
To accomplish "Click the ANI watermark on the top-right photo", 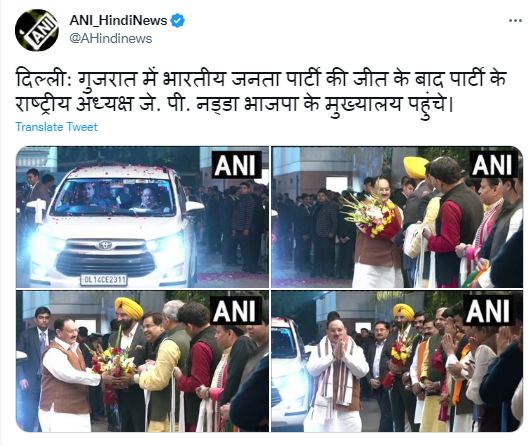I will [x=493, y=164].
